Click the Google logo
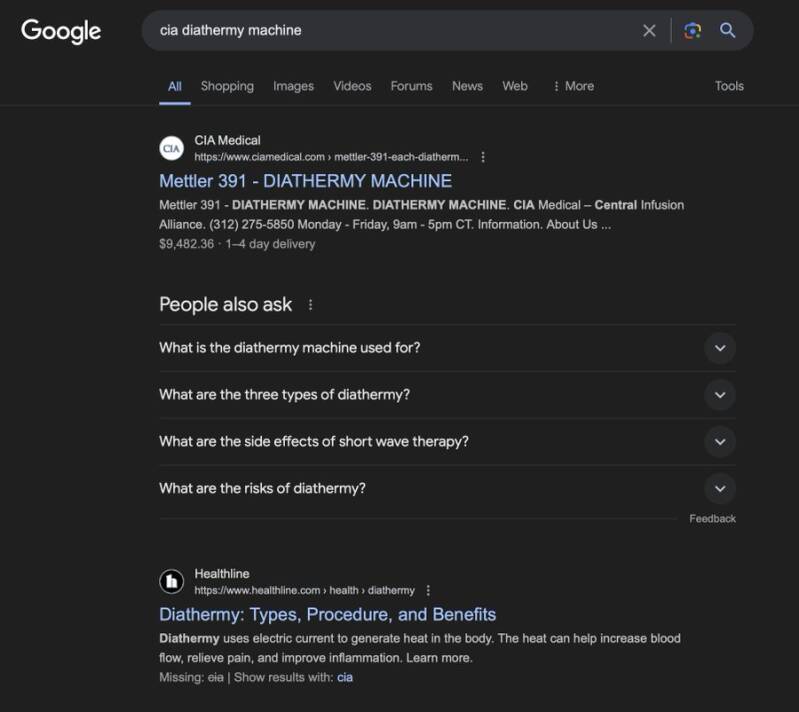 coord(61,31)
